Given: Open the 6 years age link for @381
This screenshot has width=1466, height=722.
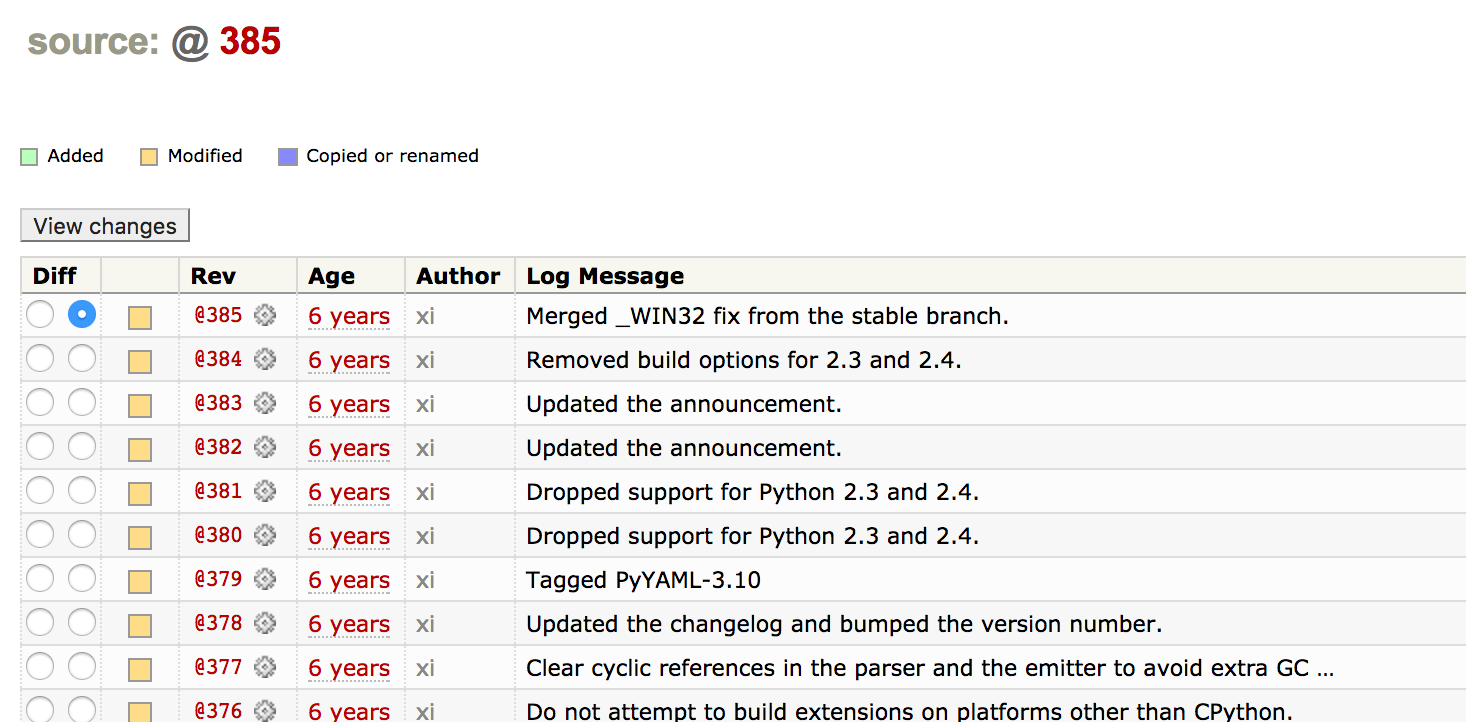Looking at the screenshot, I should point(348,492).
